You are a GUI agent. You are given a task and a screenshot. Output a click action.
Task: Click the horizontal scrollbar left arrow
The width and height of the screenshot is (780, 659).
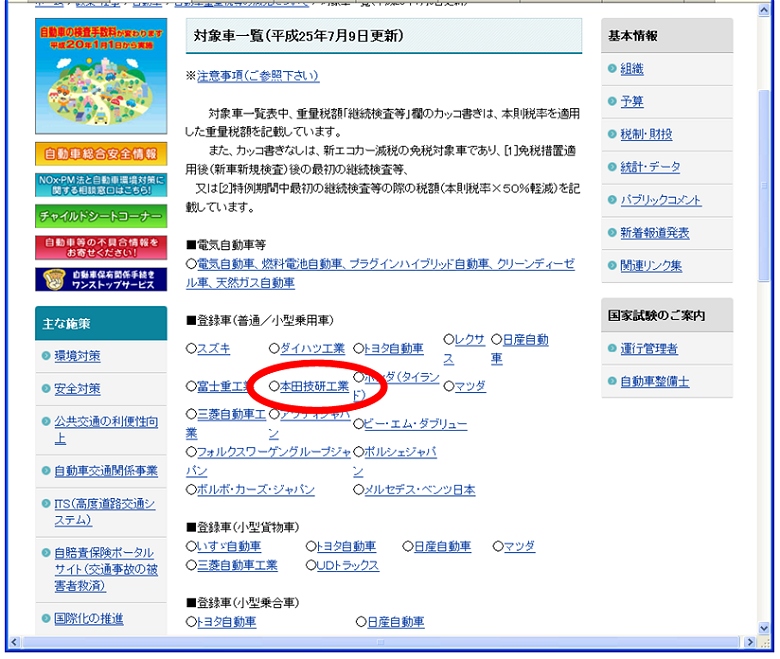click(x=14, y=643)
